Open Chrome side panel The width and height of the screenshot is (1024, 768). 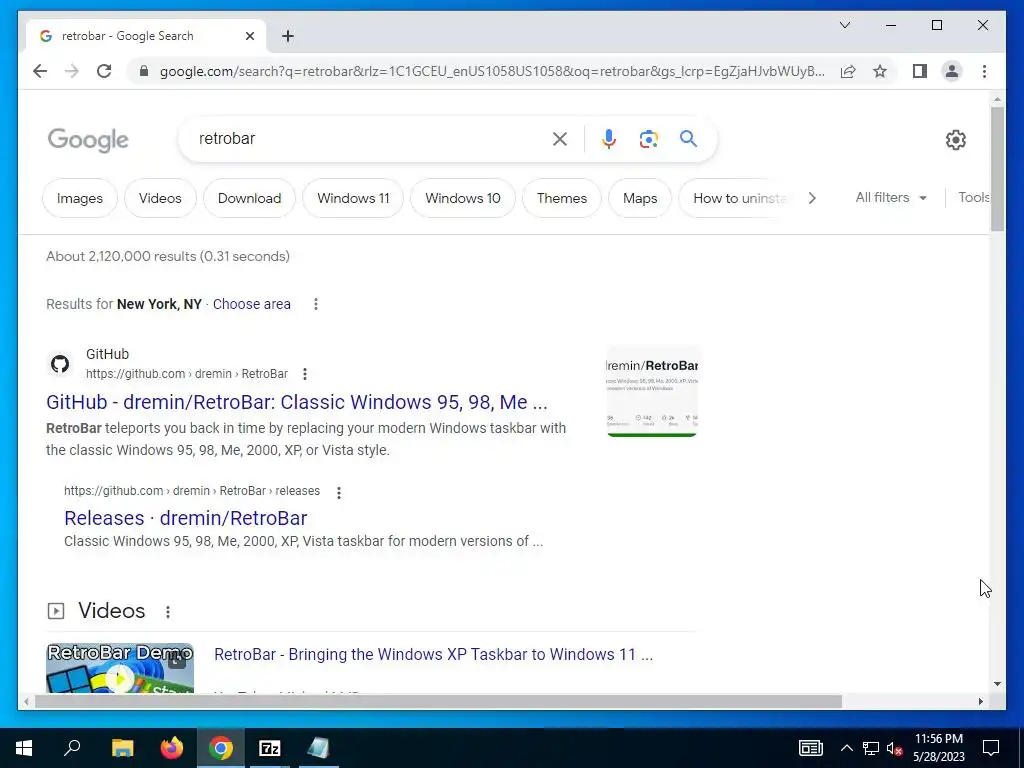pos(920,71)
